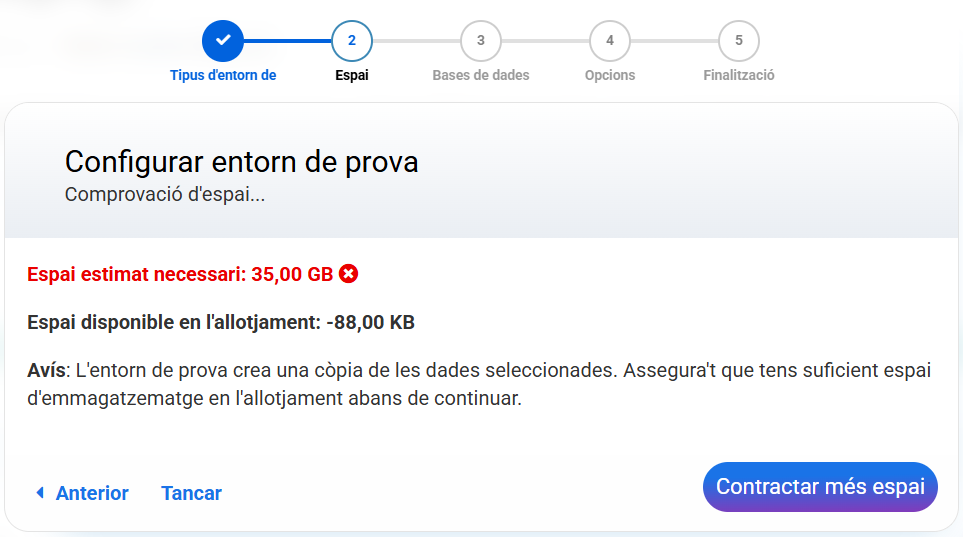The image size is (963, 537).
Task: Click the 'Espai disponible en l'allotjament' line
Action: click(x=221, y=322)
